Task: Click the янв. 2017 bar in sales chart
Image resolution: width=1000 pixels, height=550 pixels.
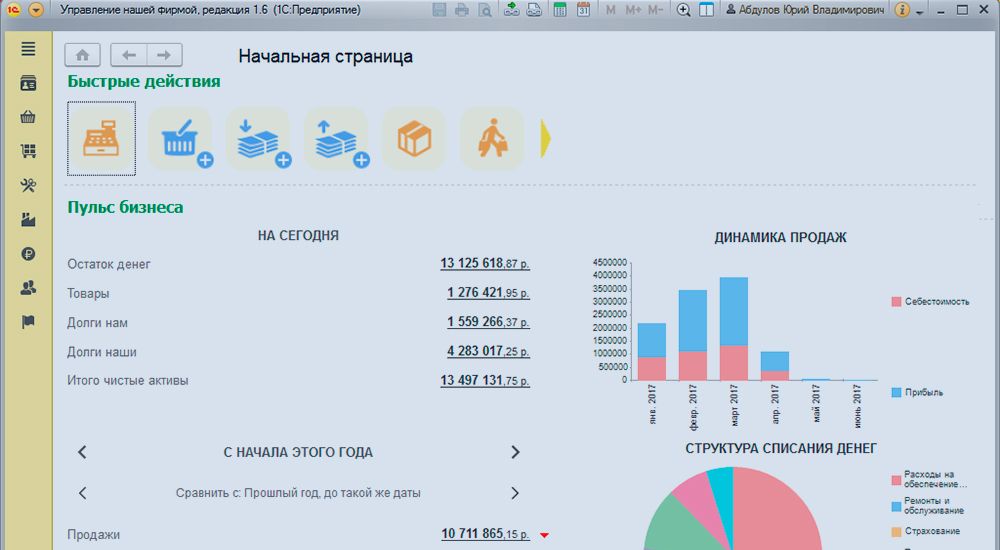Action: pyautogui.click(x=652, y=352)
